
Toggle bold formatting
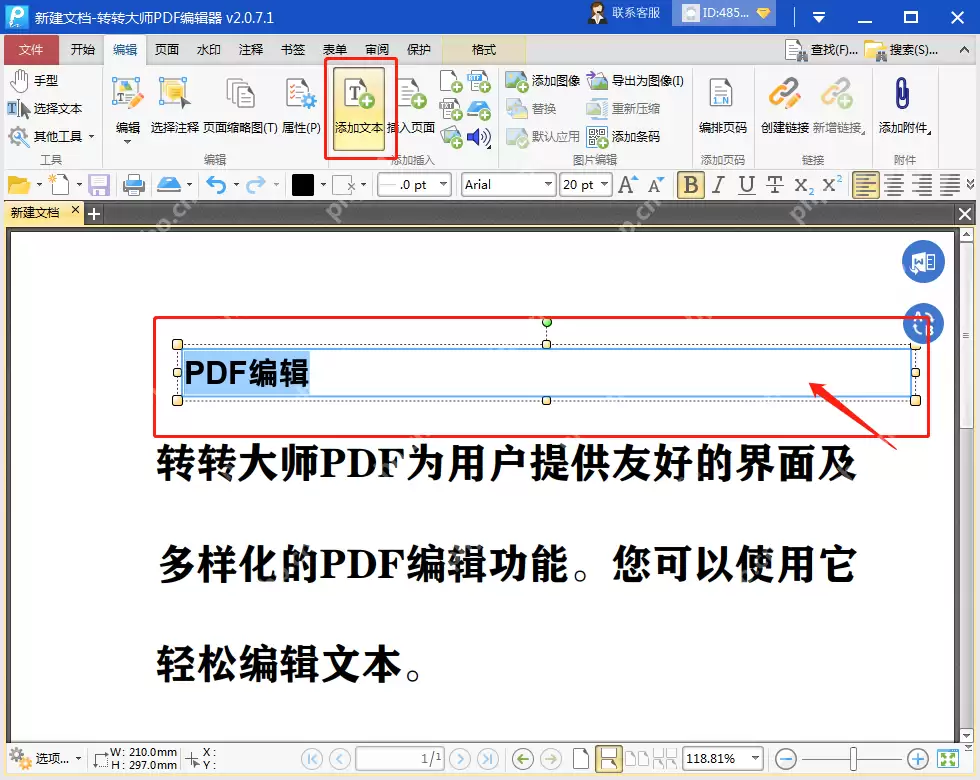(x=690, y=184)
